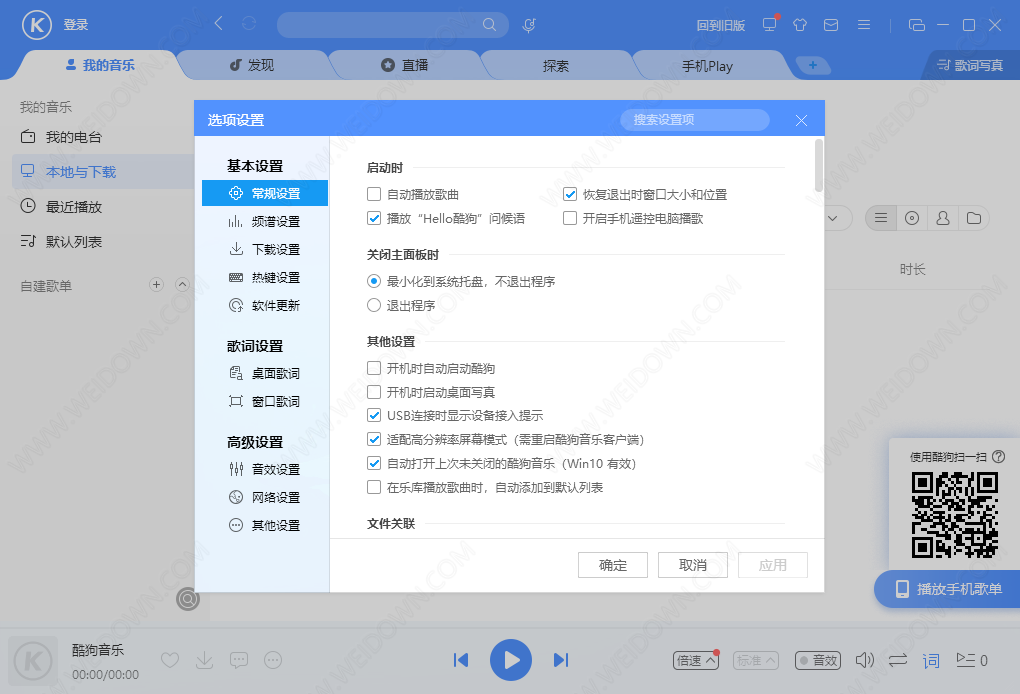Screen dimensions: 1020x694
Task: Uncheck 自动打开上次未关闭的酷狗音乐
Action: tap(374, 463)
